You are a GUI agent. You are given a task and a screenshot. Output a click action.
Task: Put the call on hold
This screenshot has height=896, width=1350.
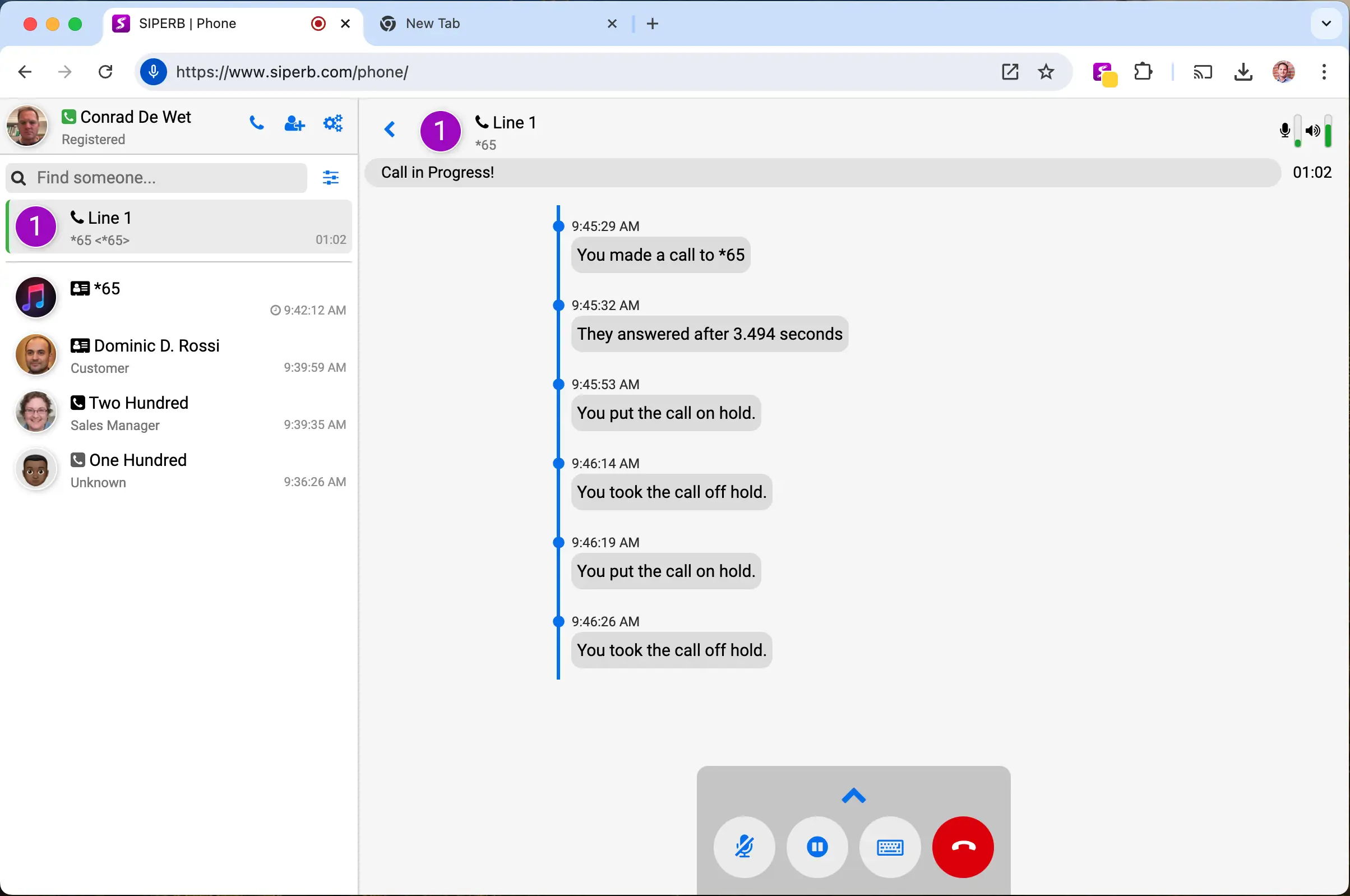coord(817,846)
